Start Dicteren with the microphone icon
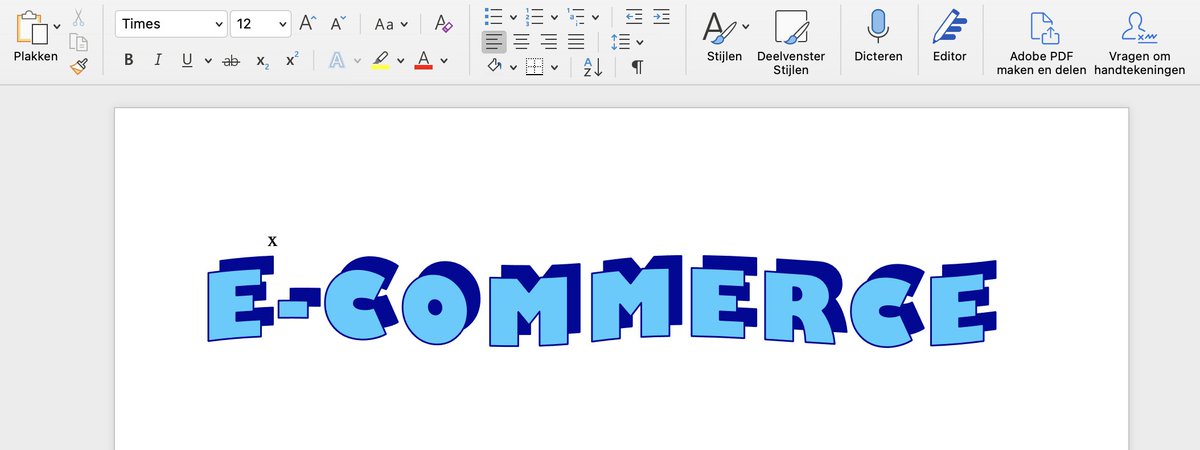Image resolution: width=1200 pixels, height=450 pixels. click(878, 36)
